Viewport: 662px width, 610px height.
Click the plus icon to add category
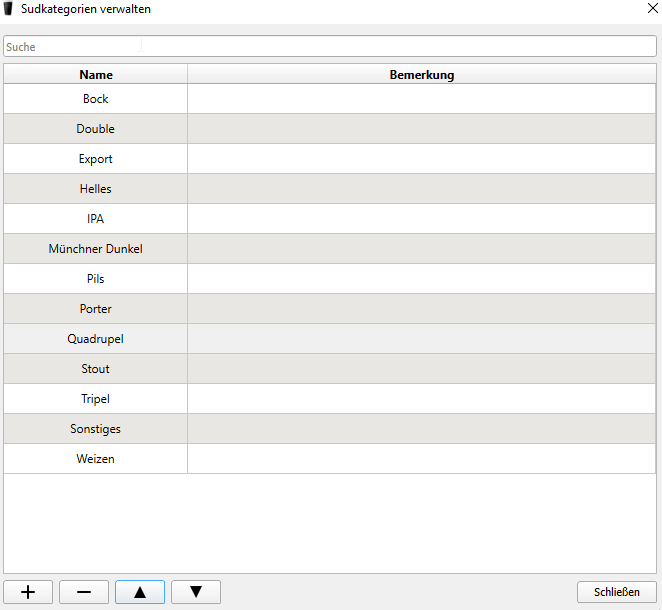coord(28,592)
